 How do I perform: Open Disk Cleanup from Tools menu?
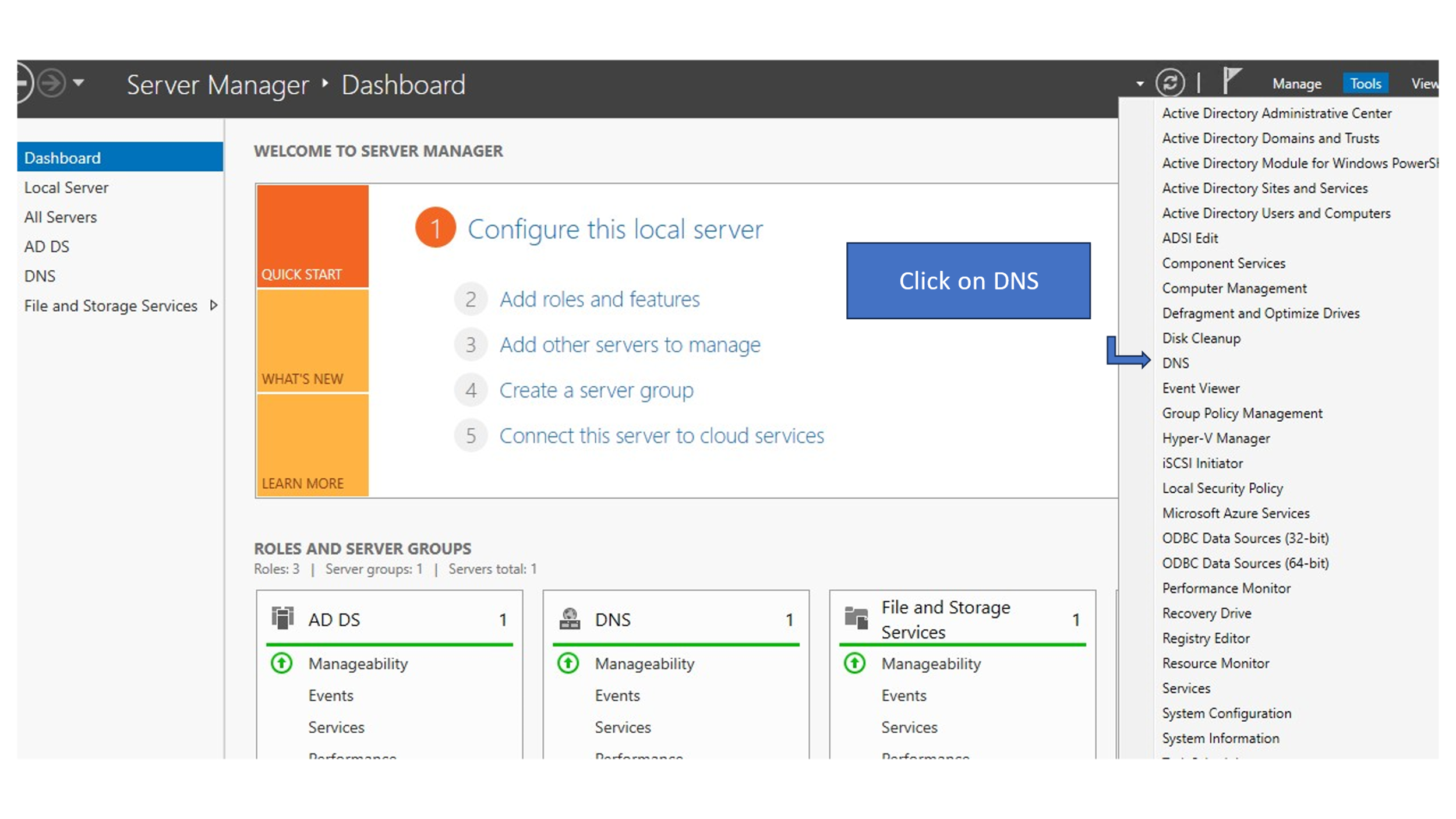(x=1201, y=338)
